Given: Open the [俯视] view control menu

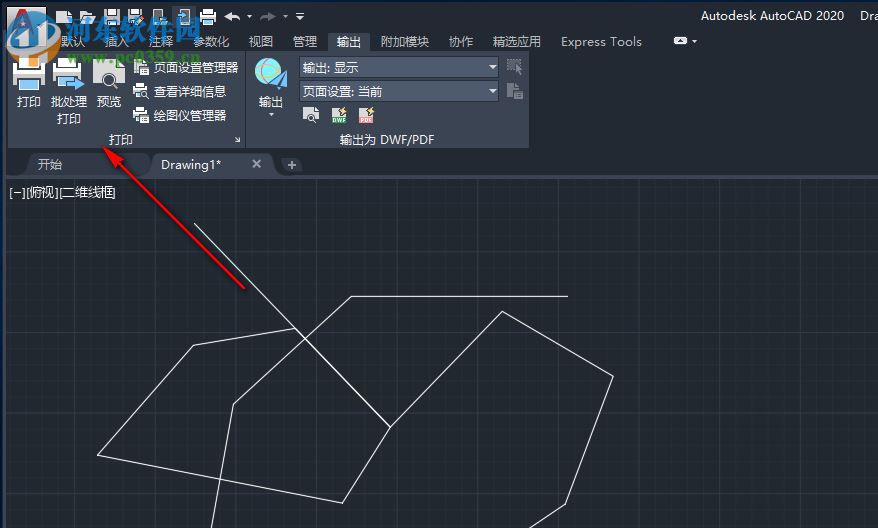Looking at the screenshot, I should (x=42, y=193).
